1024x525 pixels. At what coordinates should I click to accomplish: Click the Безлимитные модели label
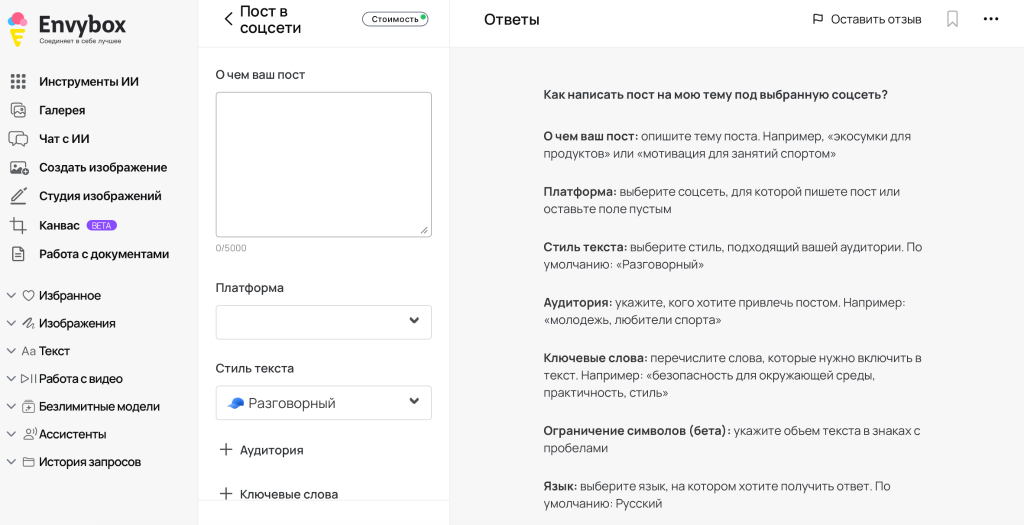[x=99, y=406]
